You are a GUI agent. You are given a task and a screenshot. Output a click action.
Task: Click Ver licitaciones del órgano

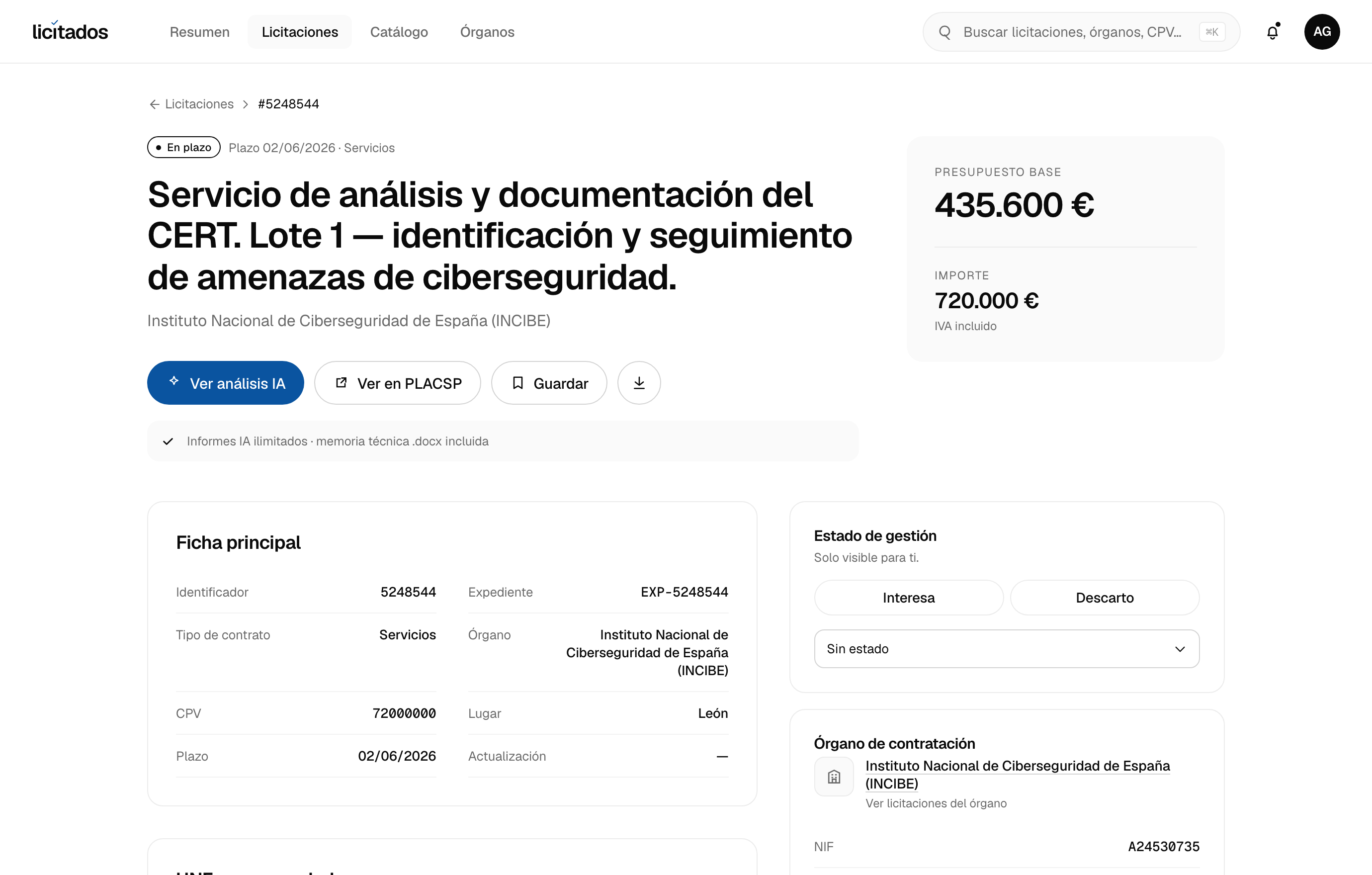(936, 803)
